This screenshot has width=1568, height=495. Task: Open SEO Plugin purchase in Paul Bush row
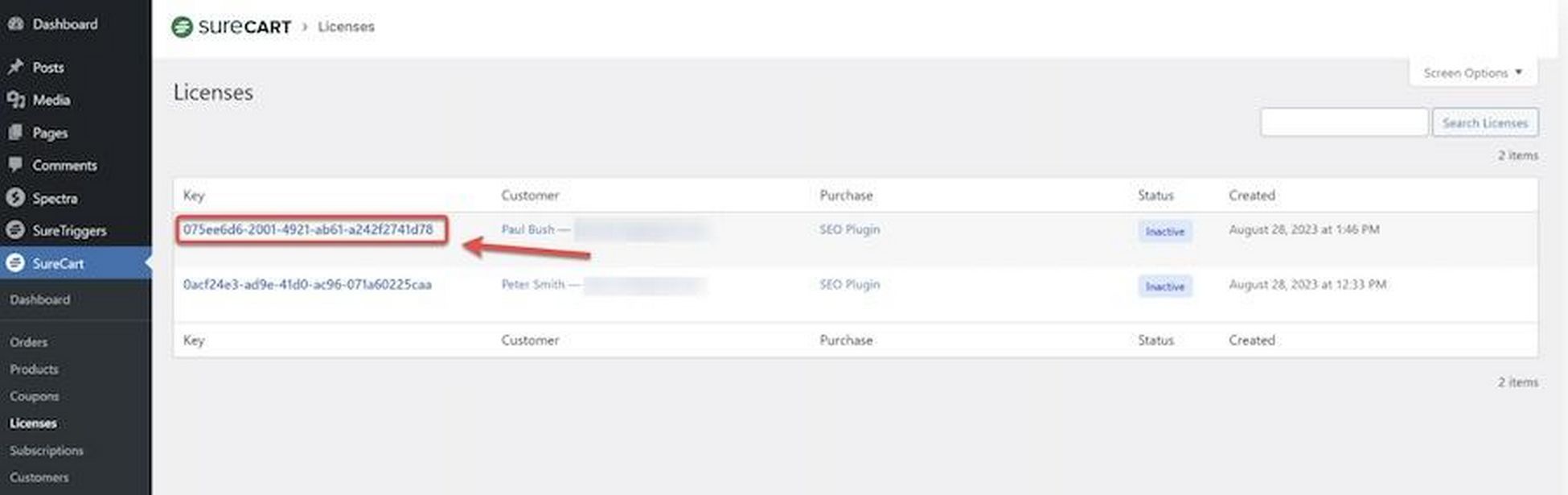850,229
